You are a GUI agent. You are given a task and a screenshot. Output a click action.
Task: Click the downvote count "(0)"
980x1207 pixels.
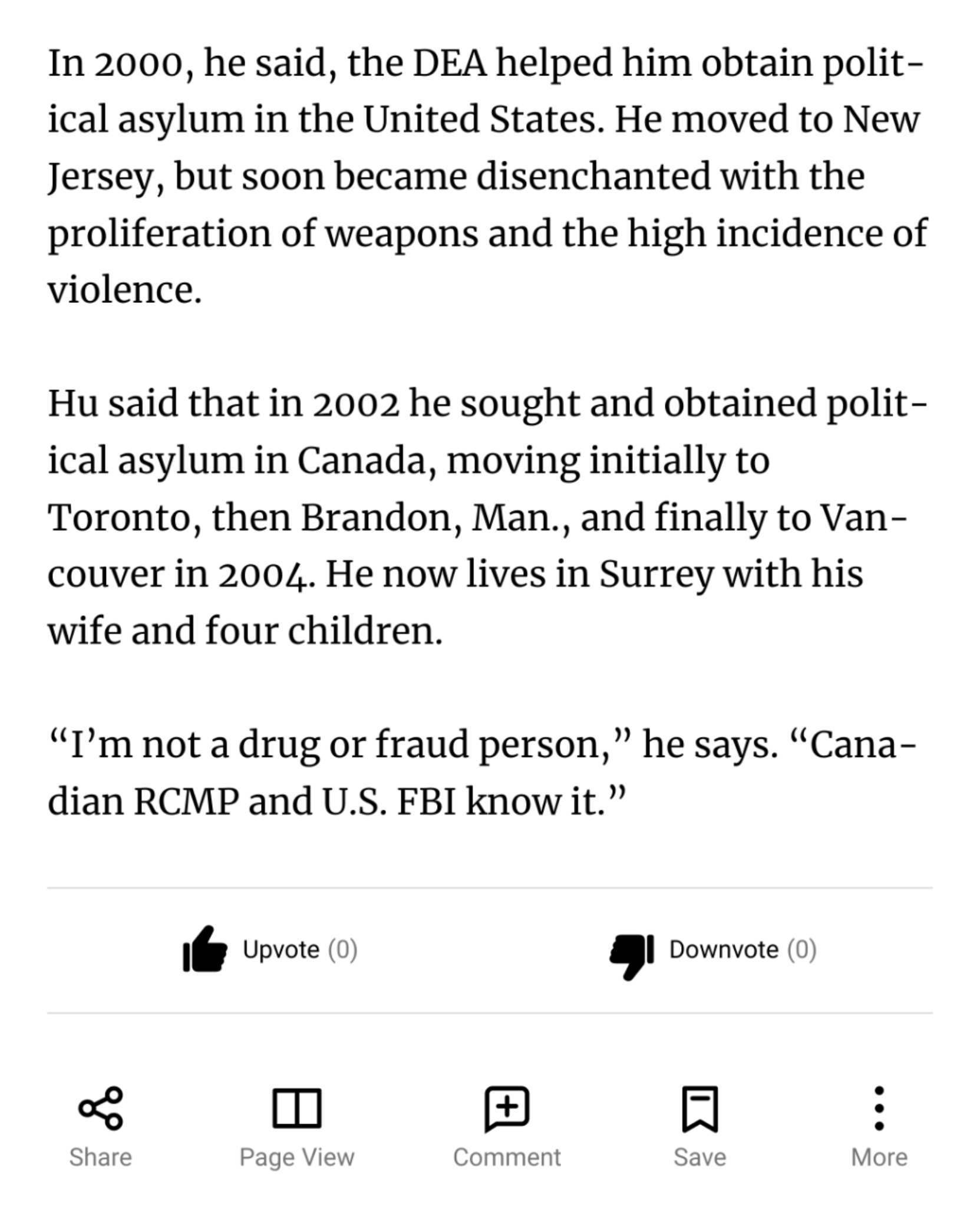pyautogui.click(x=801, y=949)
